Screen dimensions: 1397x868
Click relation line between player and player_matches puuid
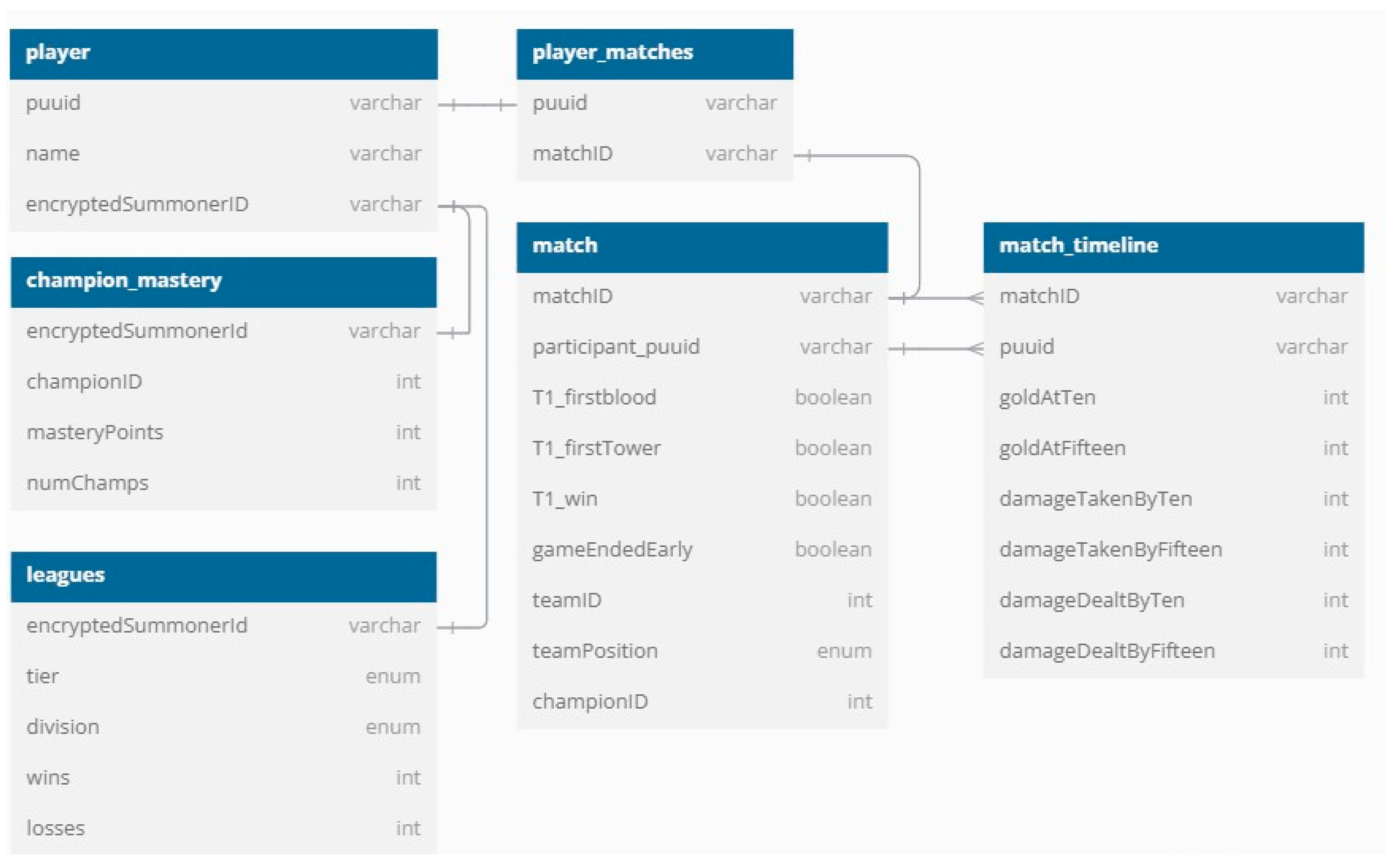(x=476, y=105)
